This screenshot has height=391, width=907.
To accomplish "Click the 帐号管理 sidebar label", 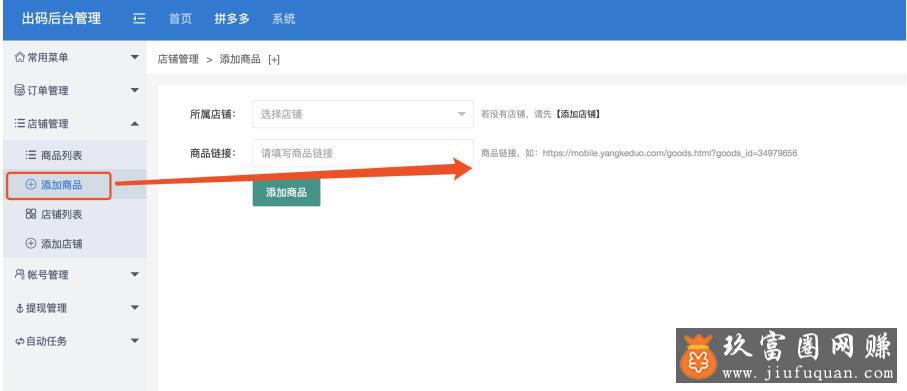I will click(47, 275).
